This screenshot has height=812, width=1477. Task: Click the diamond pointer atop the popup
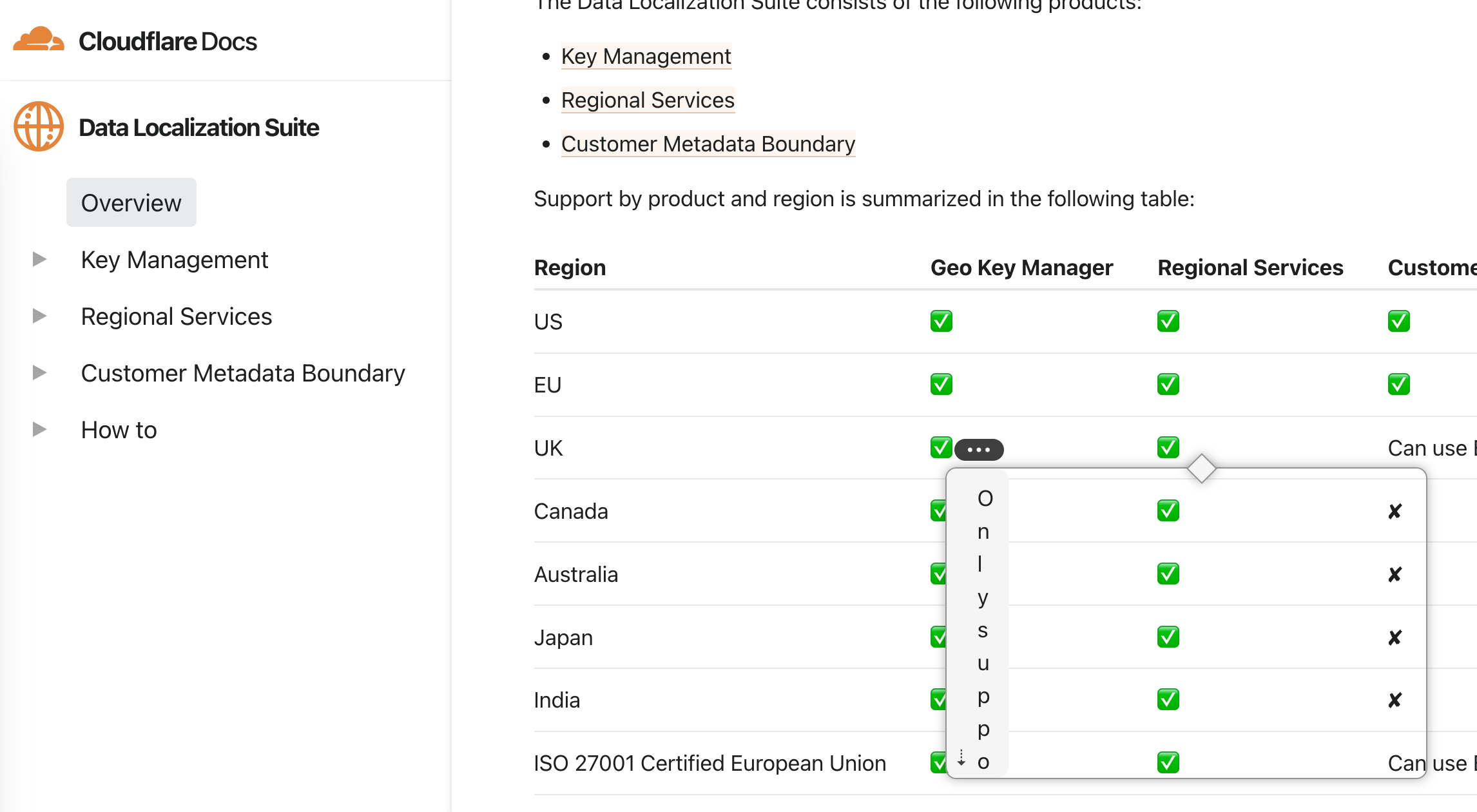tap(1201, 469)
